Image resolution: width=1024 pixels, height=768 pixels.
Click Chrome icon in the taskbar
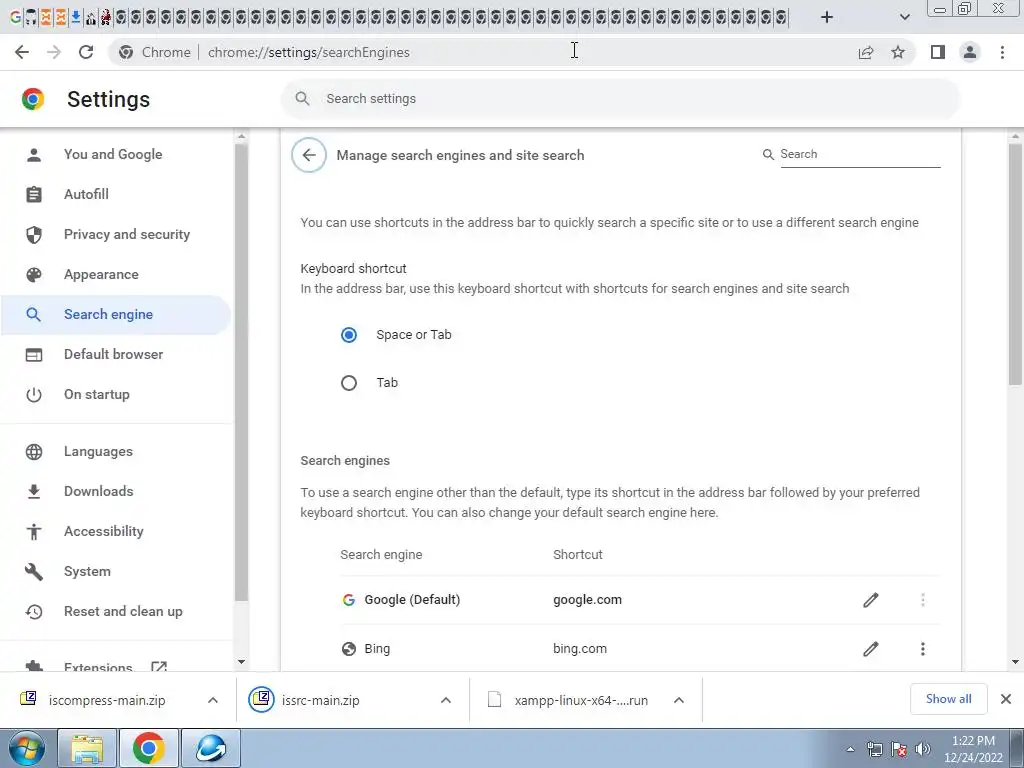pos(148,748)
